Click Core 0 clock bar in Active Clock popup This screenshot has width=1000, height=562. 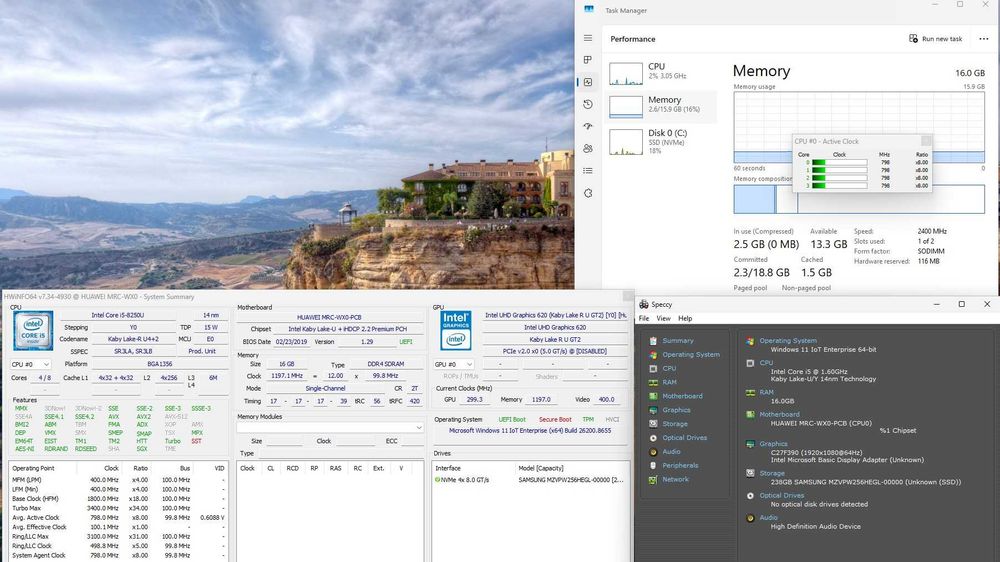(839, 163)
